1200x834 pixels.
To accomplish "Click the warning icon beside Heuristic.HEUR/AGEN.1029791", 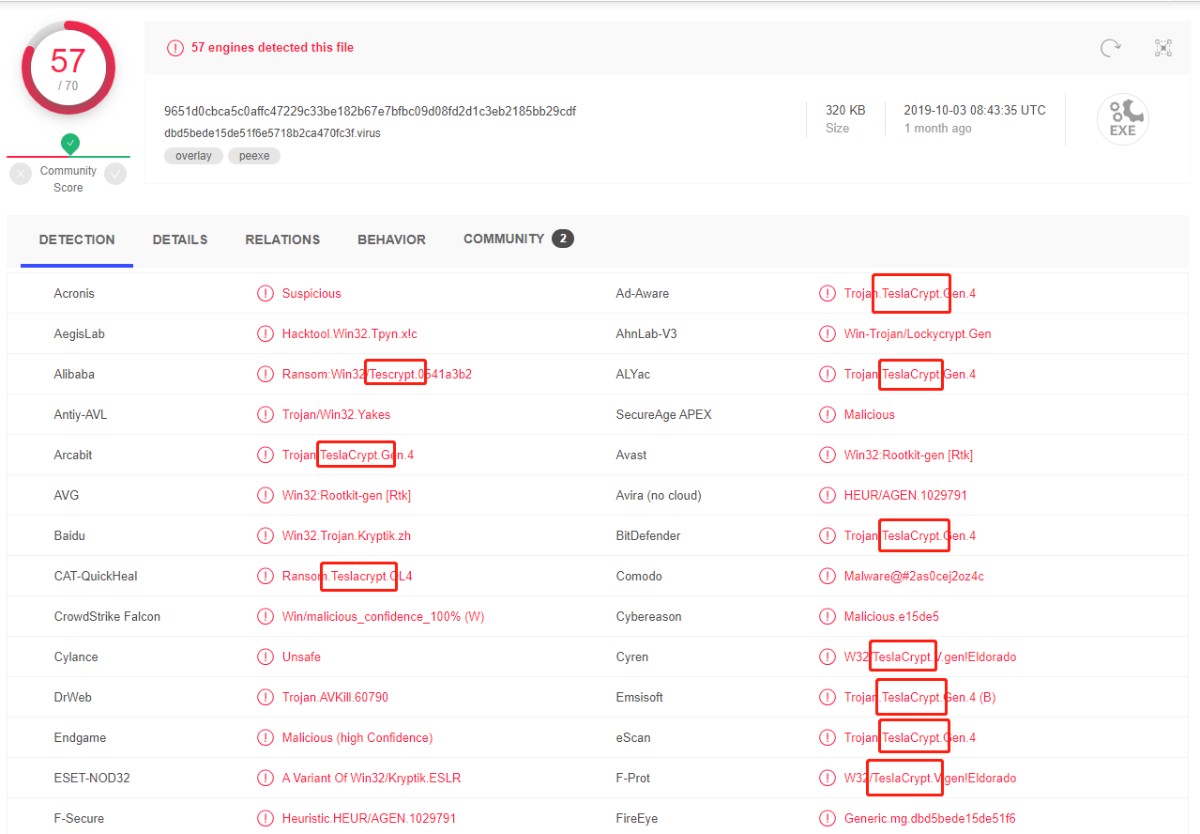I will point(265,818).
